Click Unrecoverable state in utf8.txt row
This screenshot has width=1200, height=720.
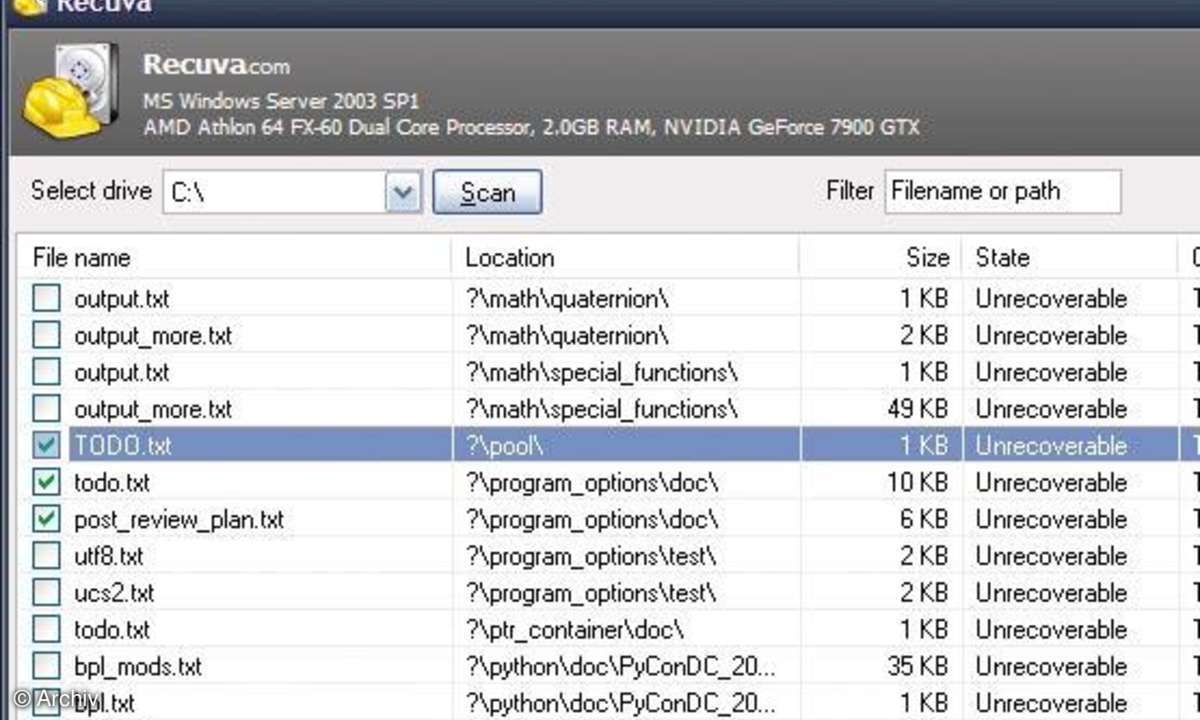(1051, 556)
